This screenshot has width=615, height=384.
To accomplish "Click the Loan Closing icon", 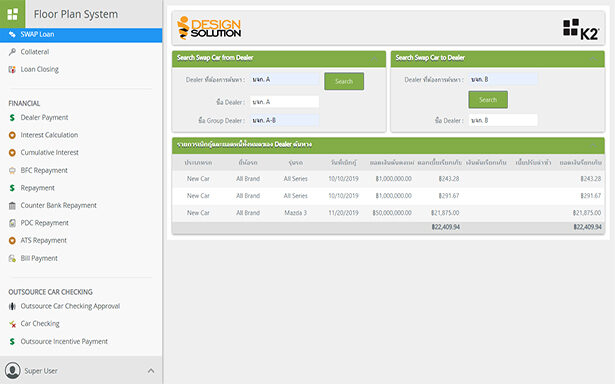I will [x=12, y=69].
